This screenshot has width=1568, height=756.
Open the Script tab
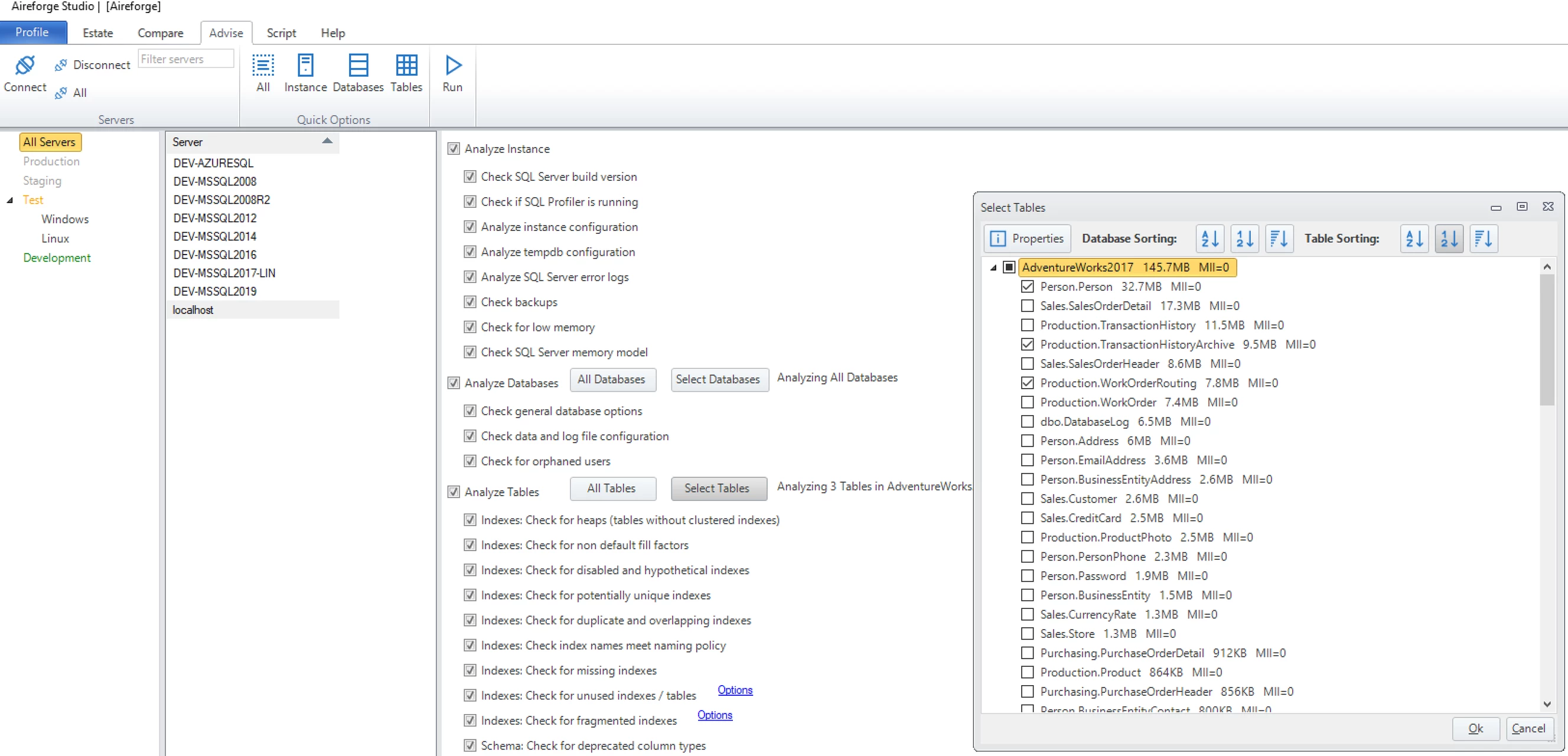[x=281, y=33]
